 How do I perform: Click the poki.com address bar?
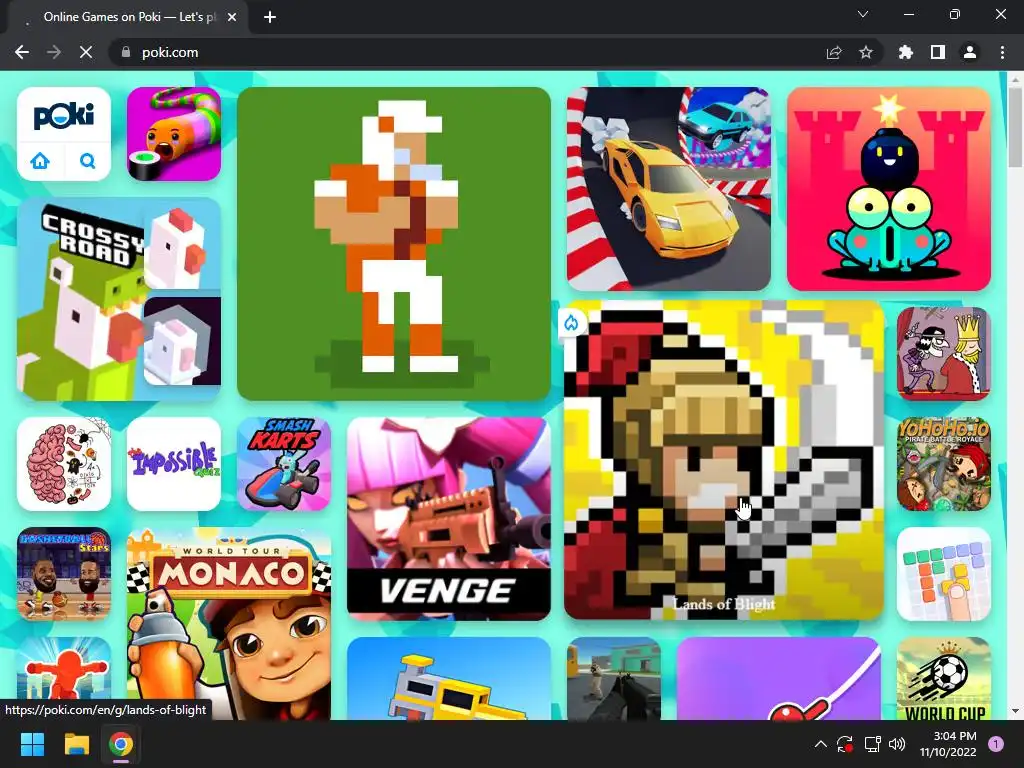click(470, 52)
